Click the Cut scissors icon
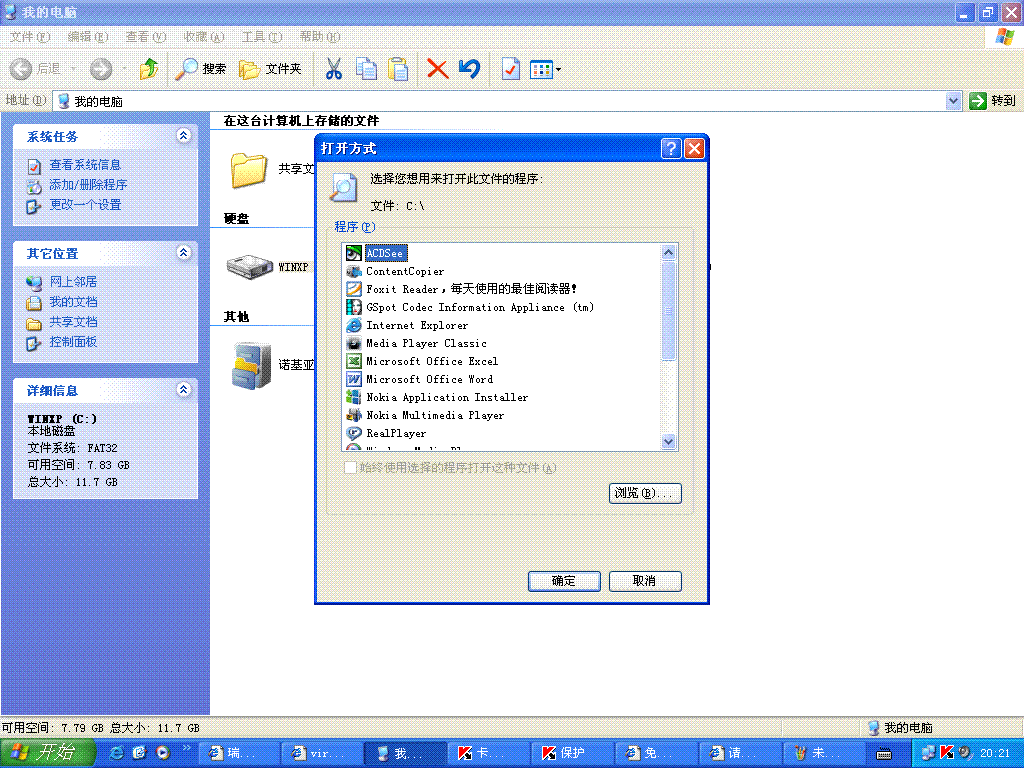This screenshot has height=768, width=1024. point(334,69)
